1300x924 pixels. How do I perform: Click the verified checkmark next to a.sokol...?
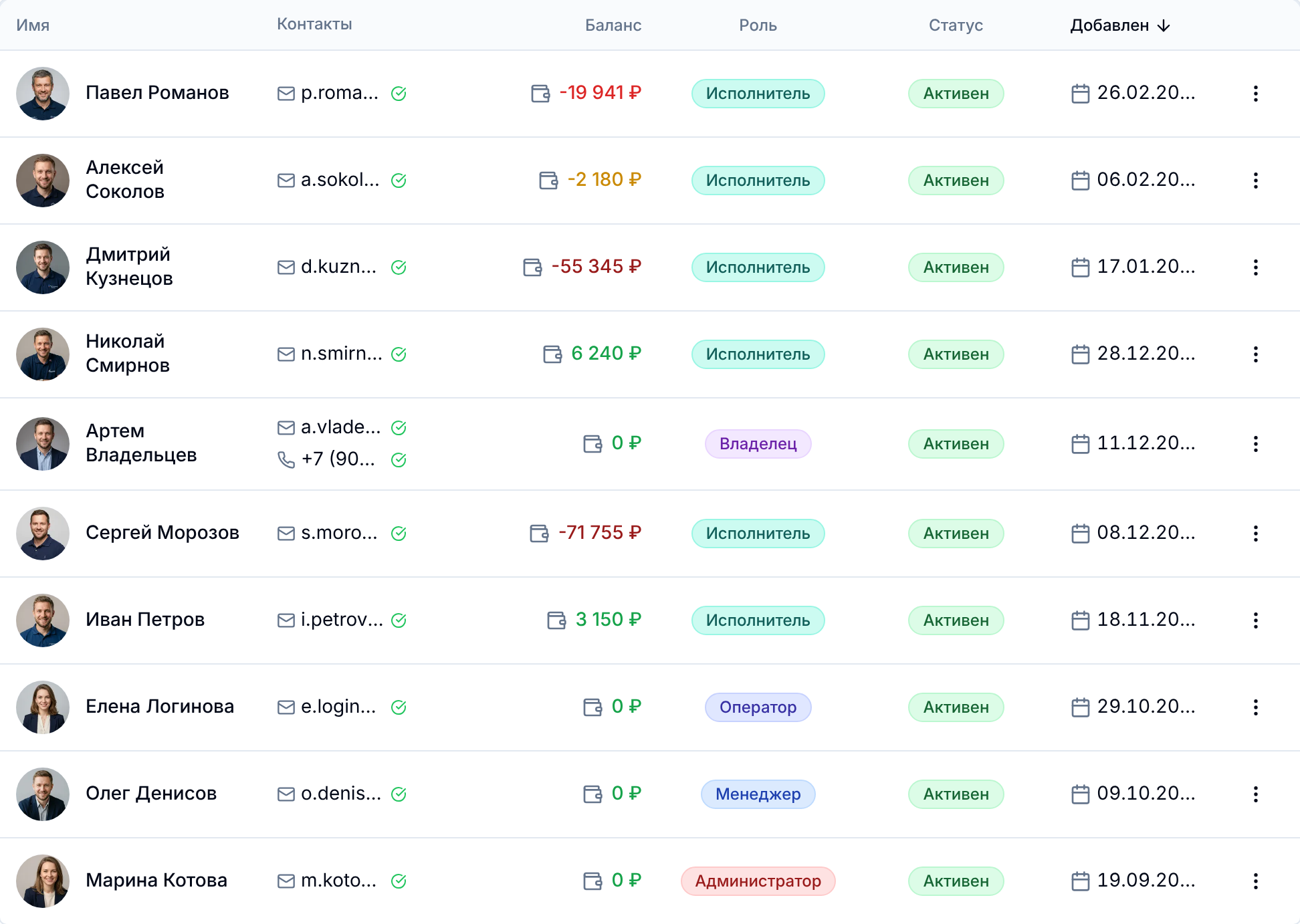click(399, 181)
